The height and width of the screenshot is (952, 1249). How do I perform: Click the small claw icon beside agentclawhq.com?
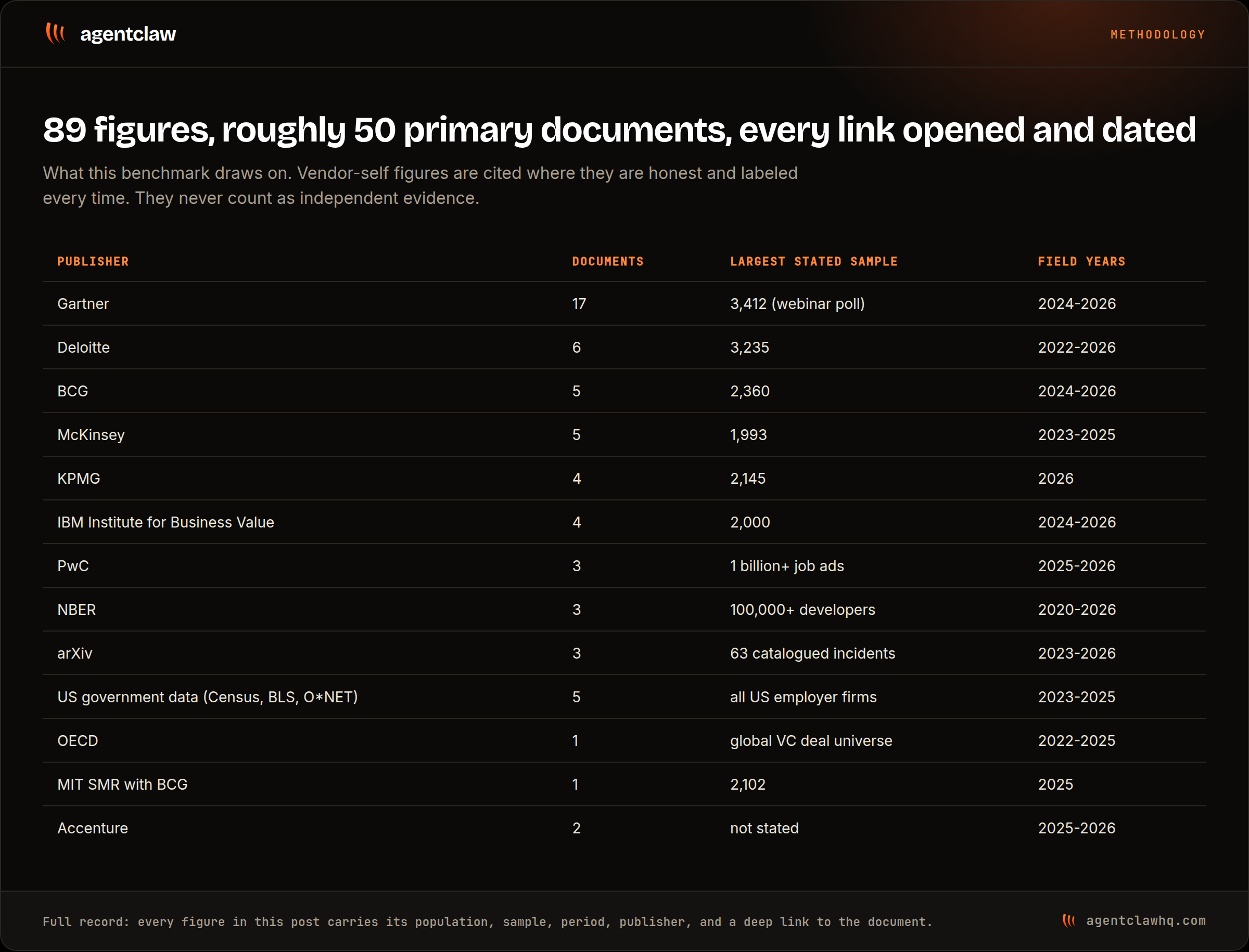point(1069,921)
